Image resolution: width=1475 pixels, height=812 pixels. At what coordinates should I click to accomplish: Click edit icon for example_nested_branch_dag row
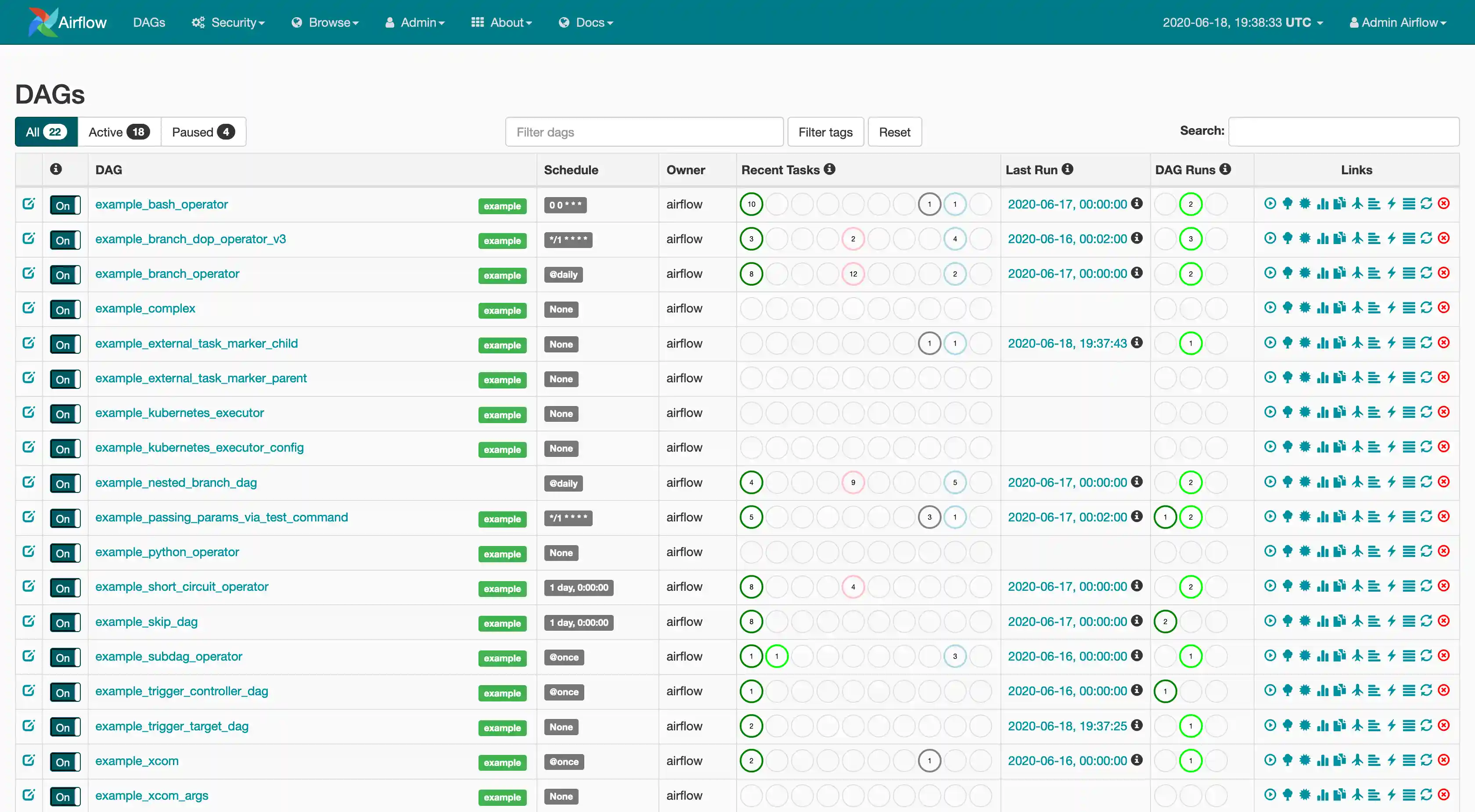pyautogui.click(x=28, y=481)
